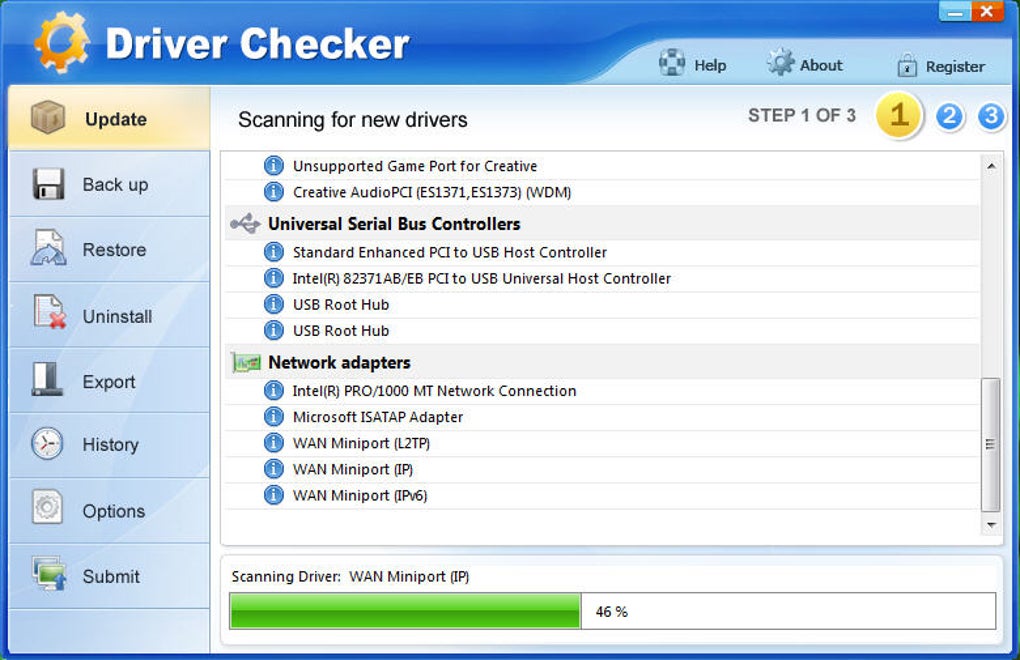Image resolution: width=1020 pixels, height=660 pixels.
Task: Click the USB symbol beside Universal Serial Bus Controllers
Action: [x=245, y=224]
